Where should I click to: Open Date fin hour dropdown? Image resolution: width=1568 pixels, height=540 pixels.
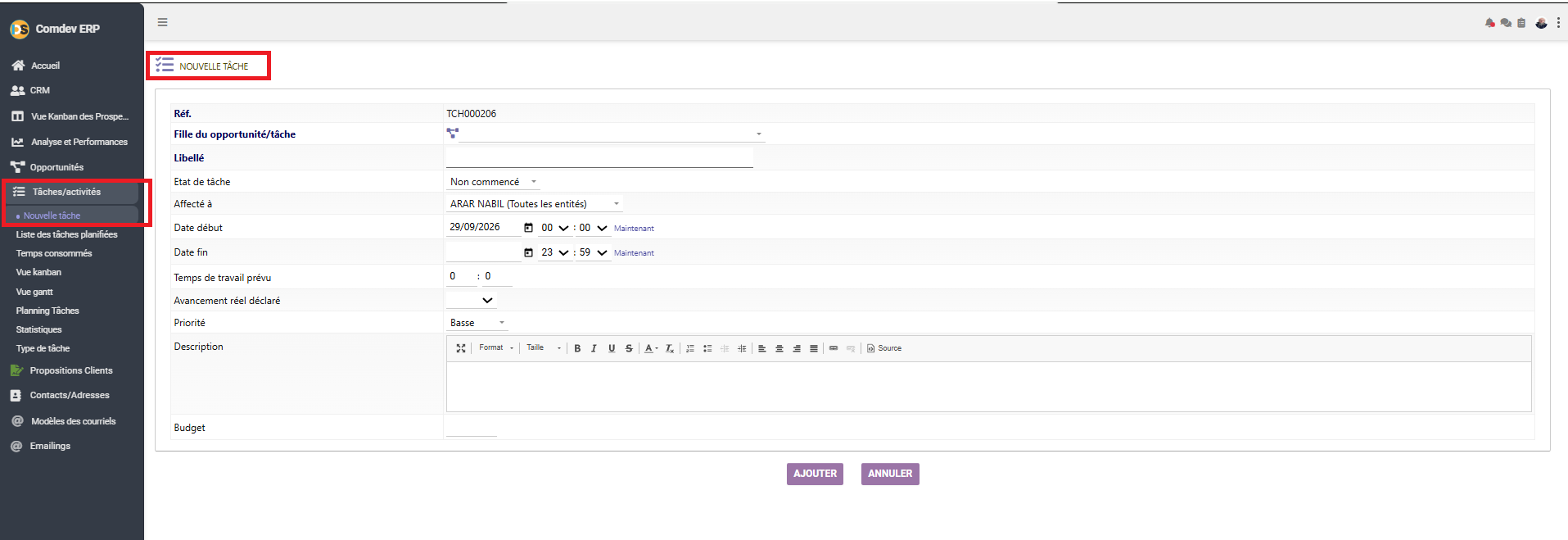click(554, 252)
